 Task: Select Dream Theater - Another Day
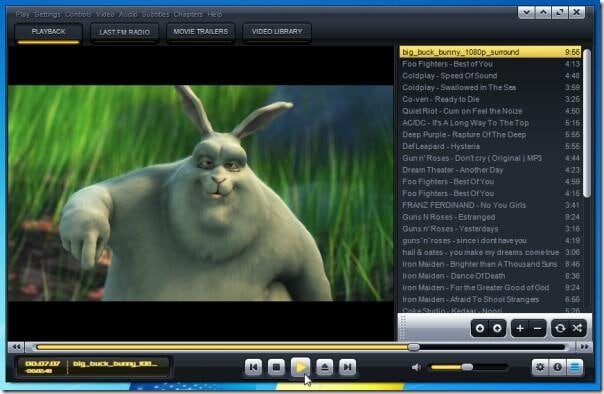(490, 170)
